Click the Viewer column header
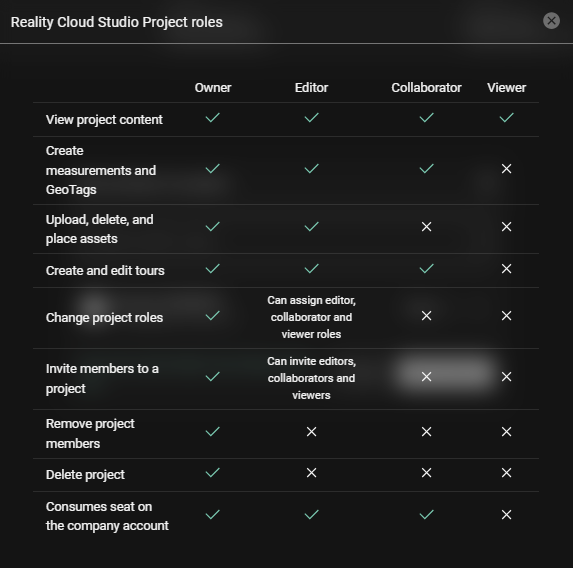The width and height of the screenshot is (573, 568). click(x=506, y=88)
